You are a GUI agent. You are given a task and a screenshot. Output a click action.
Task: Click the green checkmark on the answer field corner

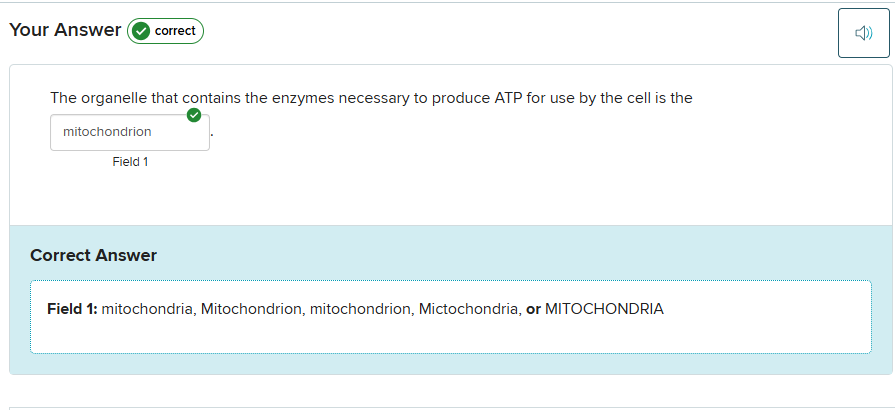(x=194, y=116)
